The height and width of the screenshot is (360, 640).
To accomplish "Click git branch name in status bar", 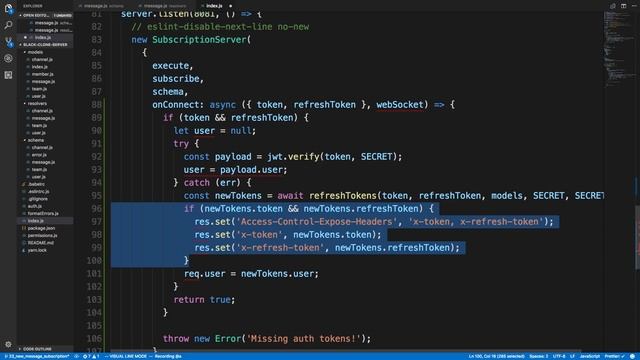I will pos(37,356).
